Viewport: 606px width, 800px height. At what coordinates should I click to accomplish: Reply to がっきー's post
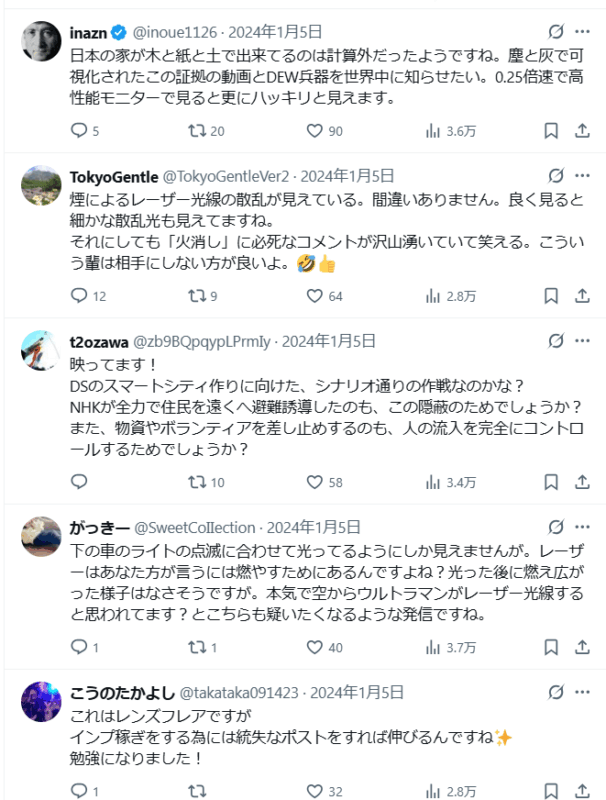(81, 648)
